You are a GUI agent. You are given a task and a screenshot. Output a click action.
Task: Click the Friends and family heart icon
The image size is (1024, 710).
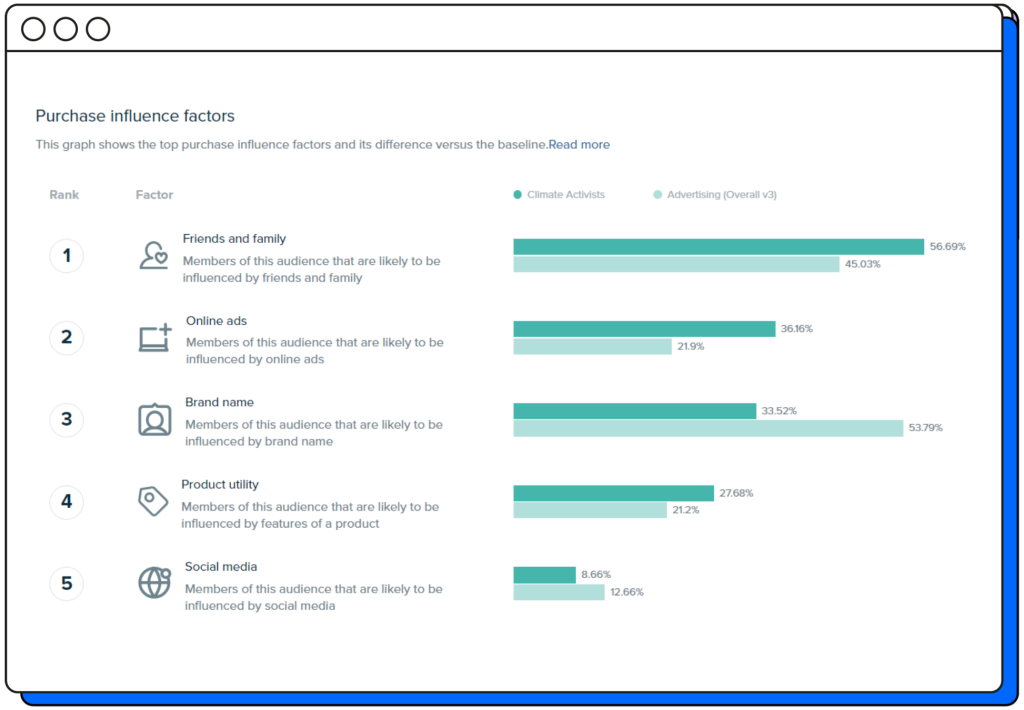pyautogui.click(x=153, y=256)
